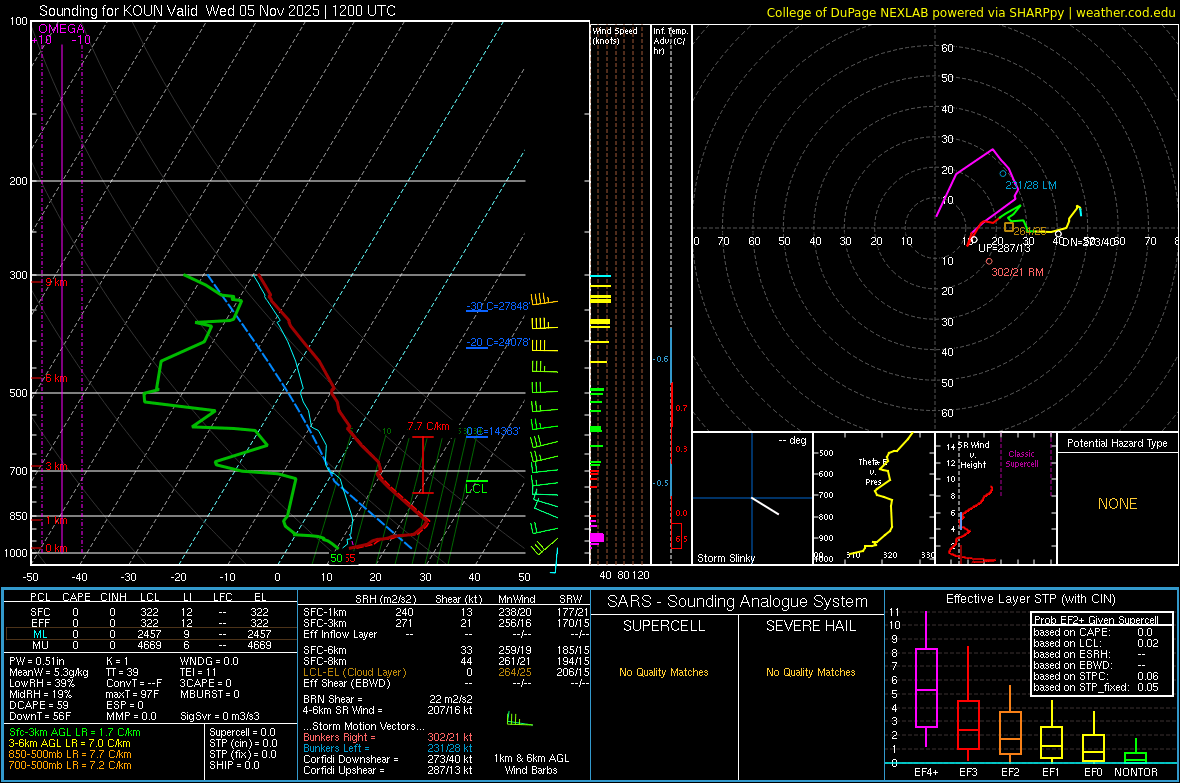Click the 'Potential Hazard Type' header
Image resolution: width=1180 pixels, height=783 pixels.
pos(1117,443)
